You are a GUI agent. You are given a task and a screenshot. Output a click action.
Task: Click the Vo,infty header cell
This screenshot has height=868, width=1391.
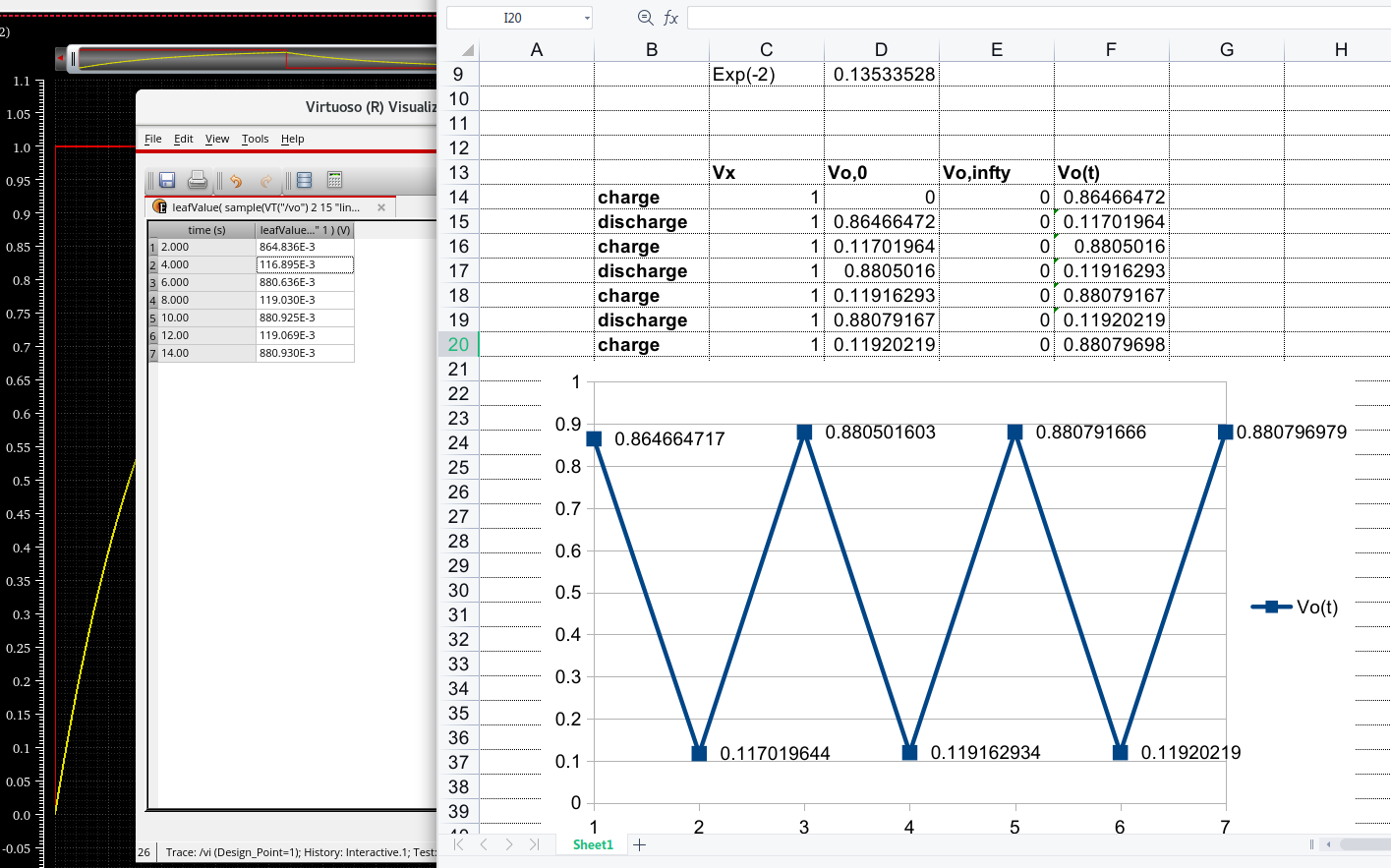point(997,172)
